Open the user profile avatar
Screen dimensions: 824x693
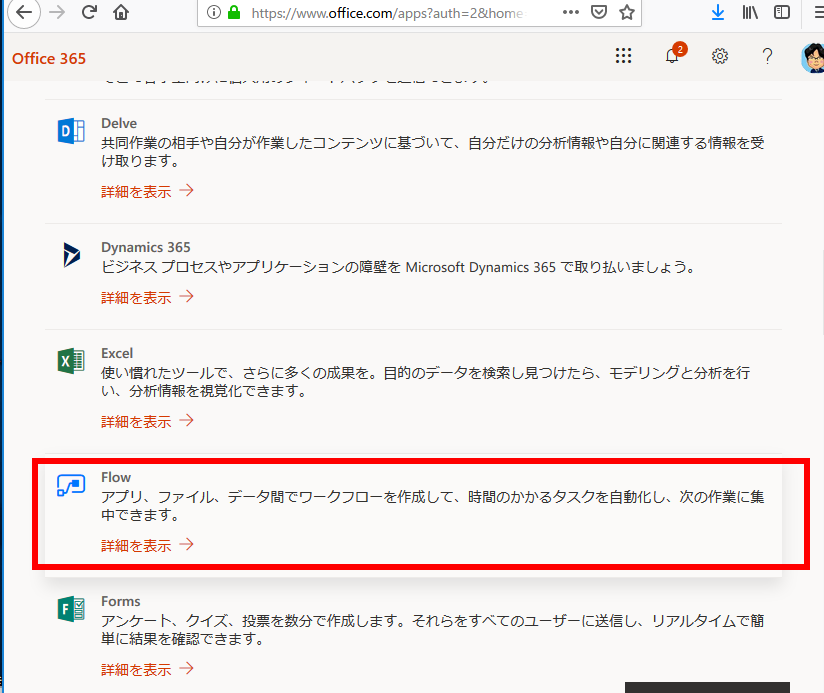(x=812, y=57)
